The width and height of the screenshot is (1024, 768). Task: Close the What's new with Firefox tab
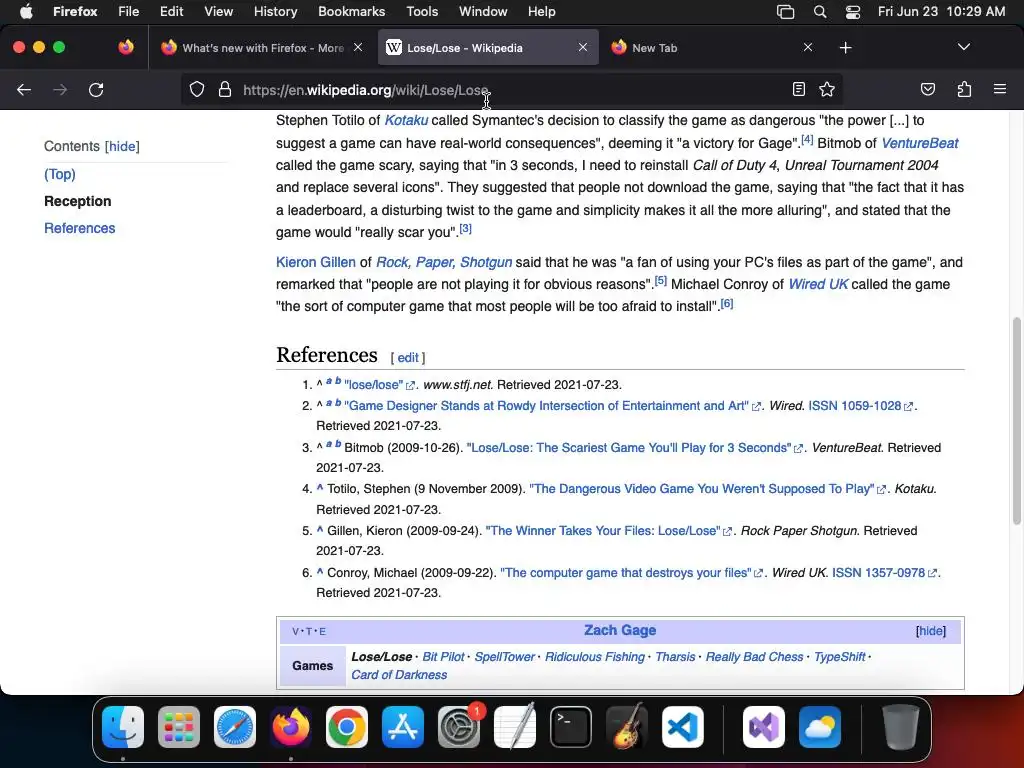(x=358, y=47)
